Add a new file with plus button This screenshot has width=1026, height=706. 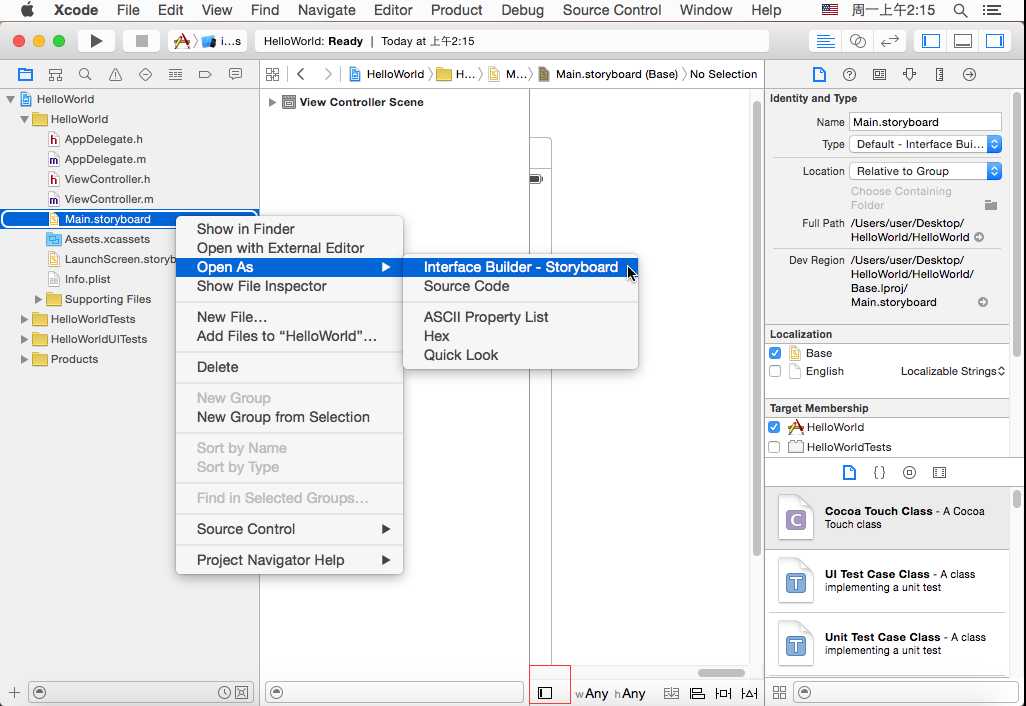(x=14, y=692)
